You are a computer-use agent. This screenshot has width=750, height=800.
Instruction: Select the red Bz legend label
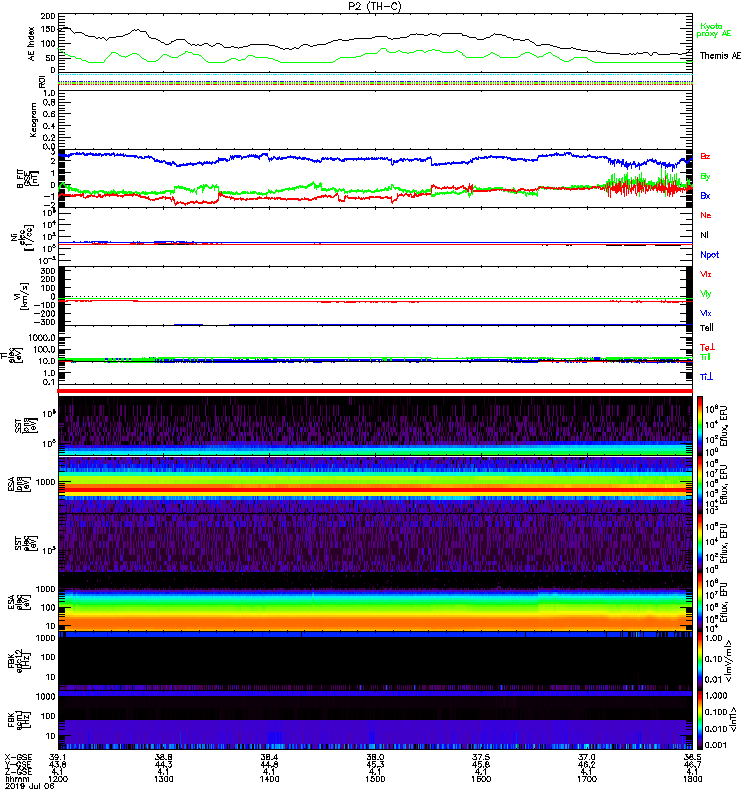[705, 156]
